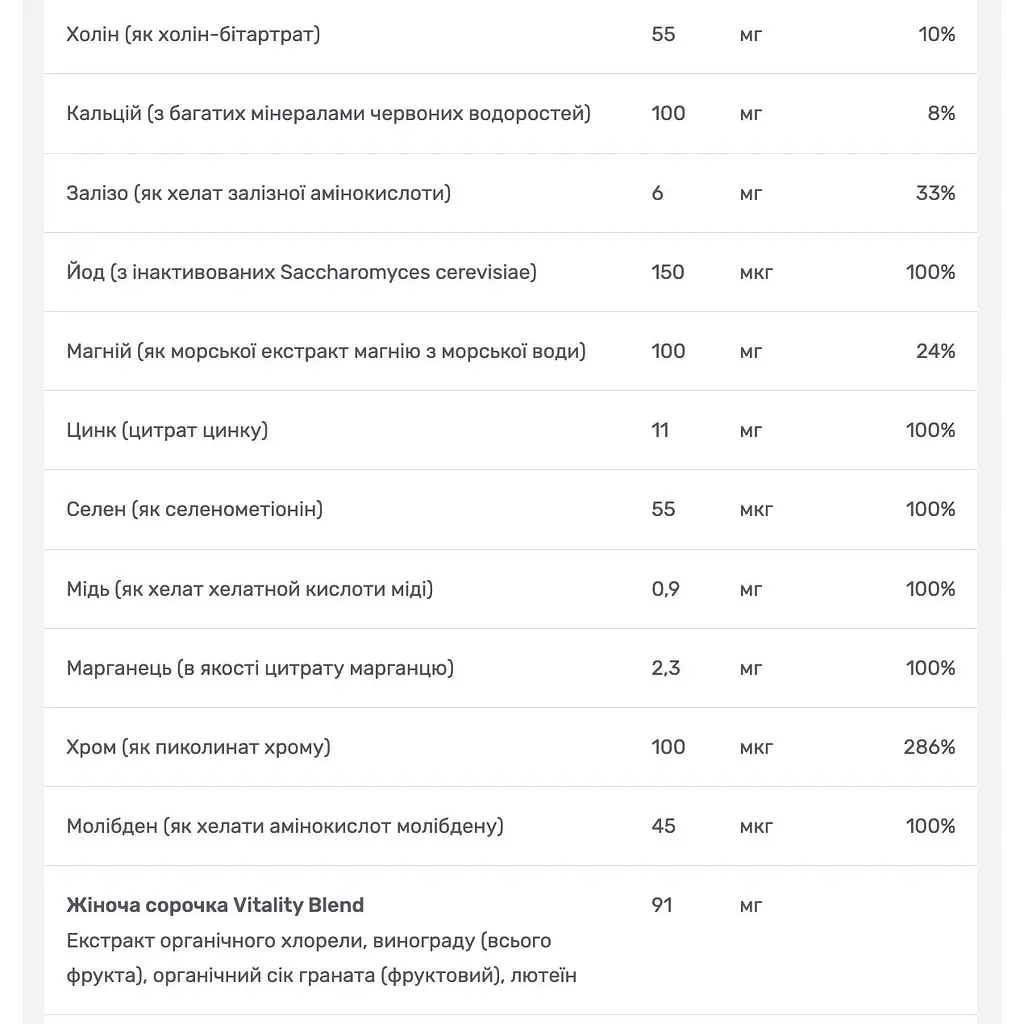Click the Цинк (цитрат цинку) text
1024x1024 pixels.
(167, 430)
